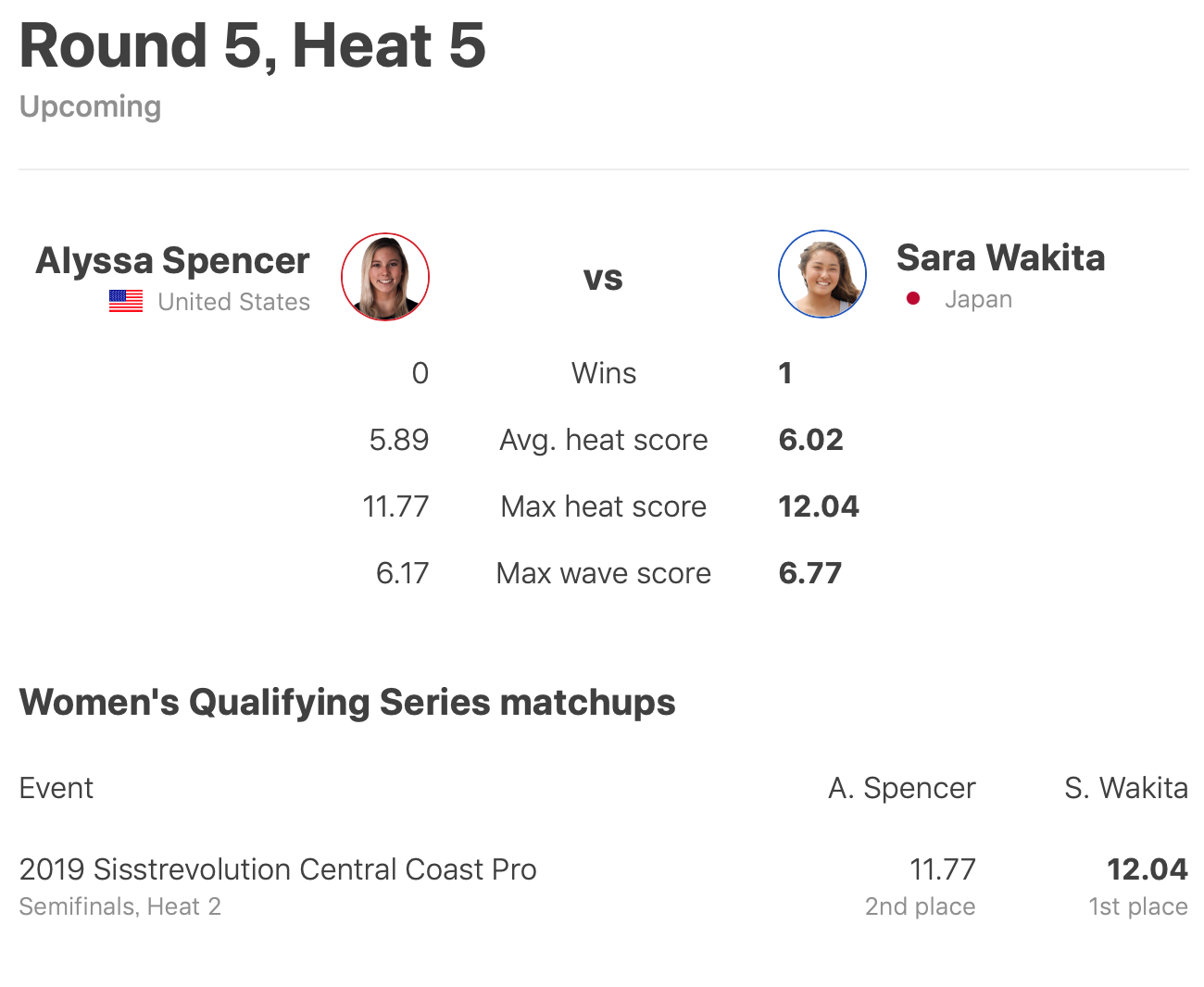Click Spencer's 11.77 matchup score
The width and height of the screenshot is (1204, 987).
pos(942,869)
